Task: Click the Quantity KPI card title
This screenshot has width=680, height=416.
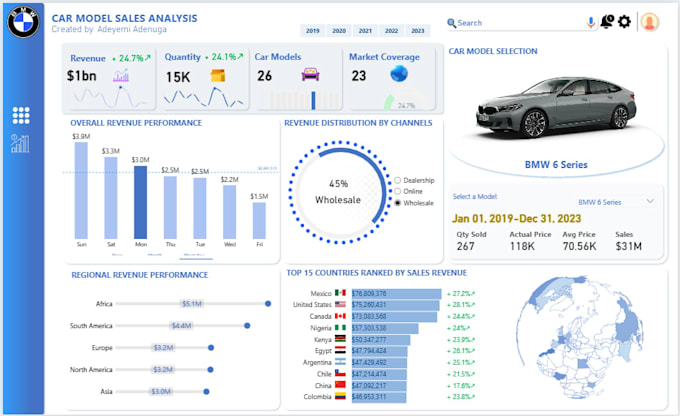Action: pos(183,57)
